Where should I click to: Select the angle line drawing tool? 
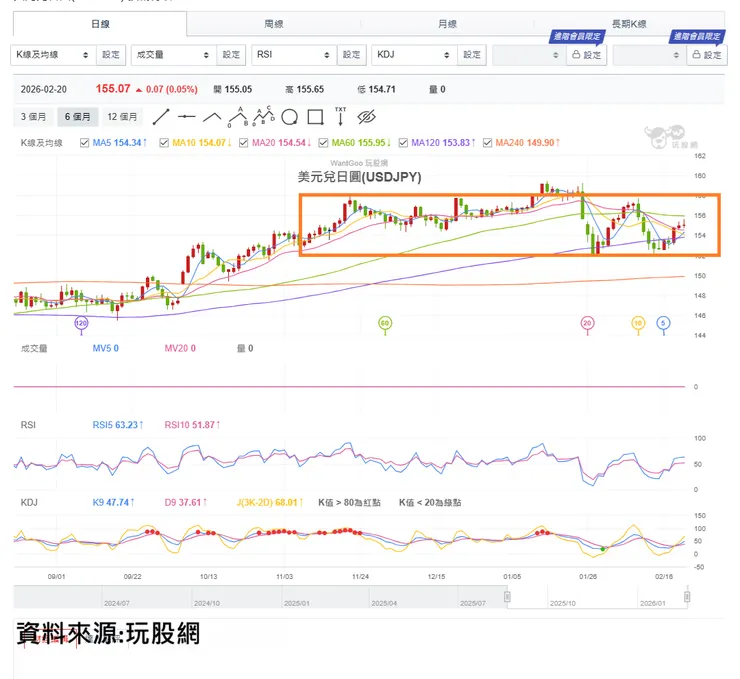coord(212,117)
